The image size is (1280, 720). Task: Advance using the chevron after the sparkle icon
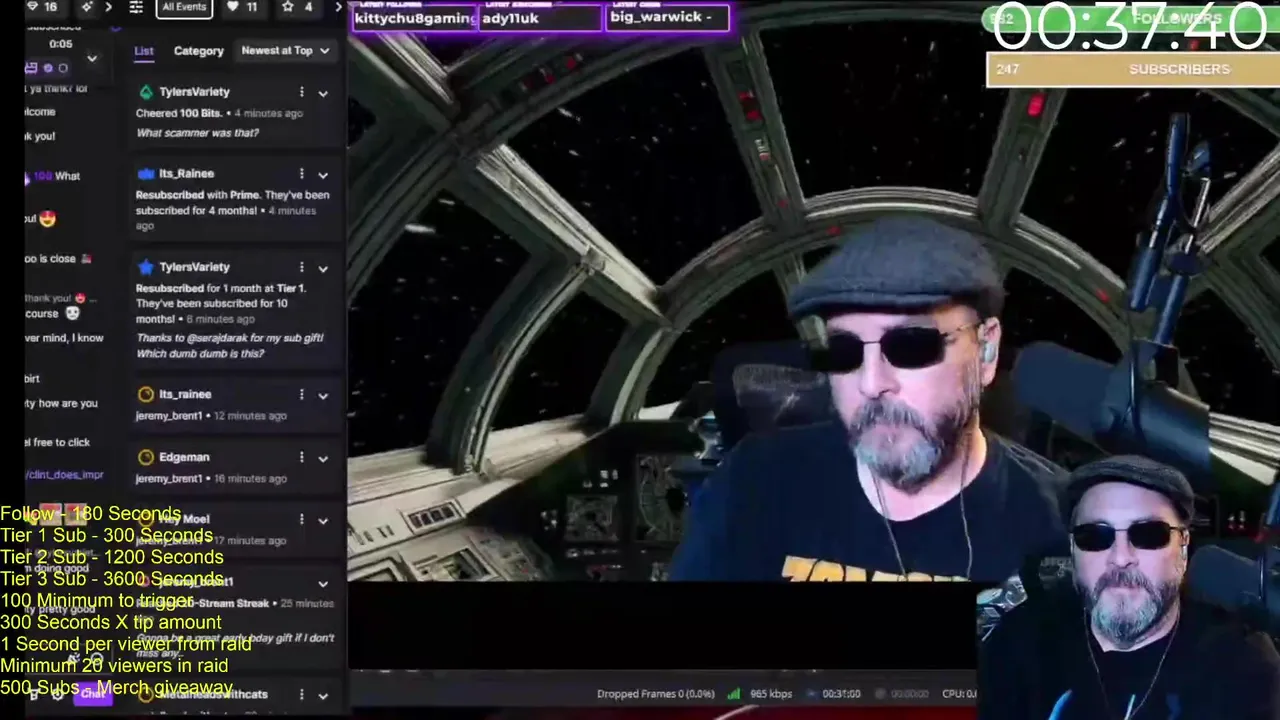108,7
